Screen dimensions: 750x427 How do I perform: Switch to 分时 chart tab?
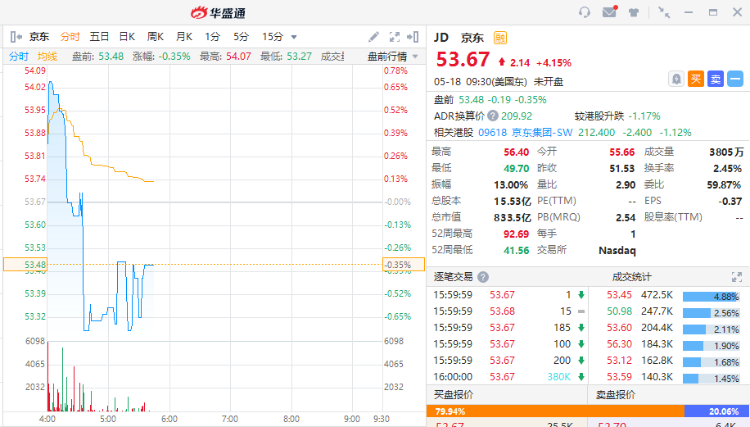point(70,37)
